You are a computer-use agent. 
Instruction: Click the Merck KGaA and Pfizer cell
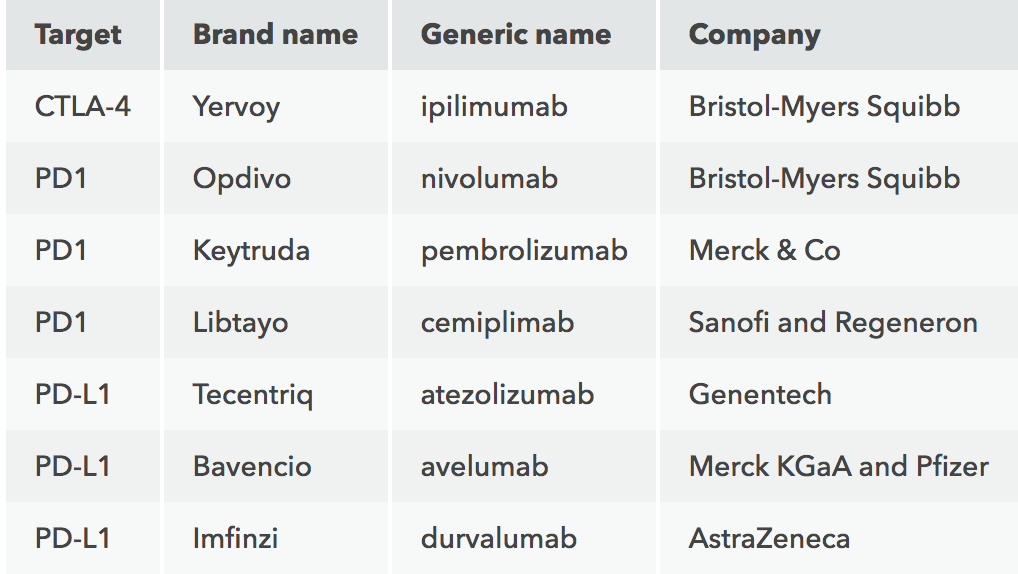point(838,467)
